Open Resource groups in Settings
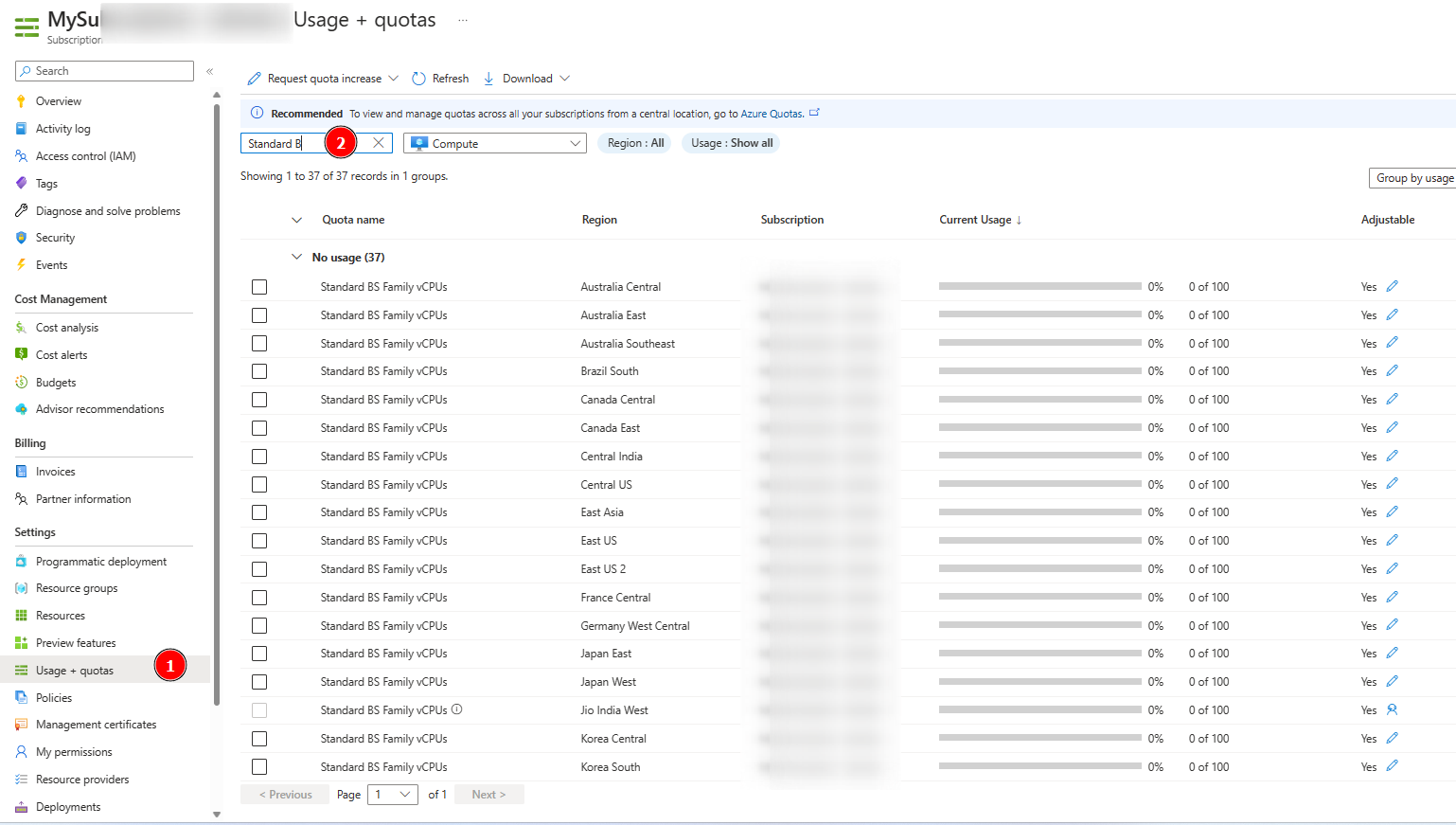This screenshot has height=825, width=1456. point(77,588)
